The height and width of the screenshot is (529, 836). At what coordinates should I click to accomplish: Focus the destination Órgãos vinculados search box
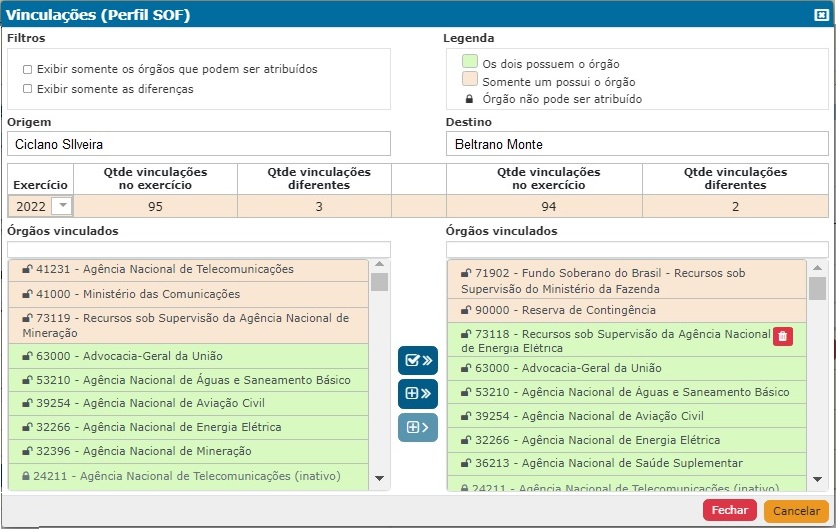click(x=637, y=249)
